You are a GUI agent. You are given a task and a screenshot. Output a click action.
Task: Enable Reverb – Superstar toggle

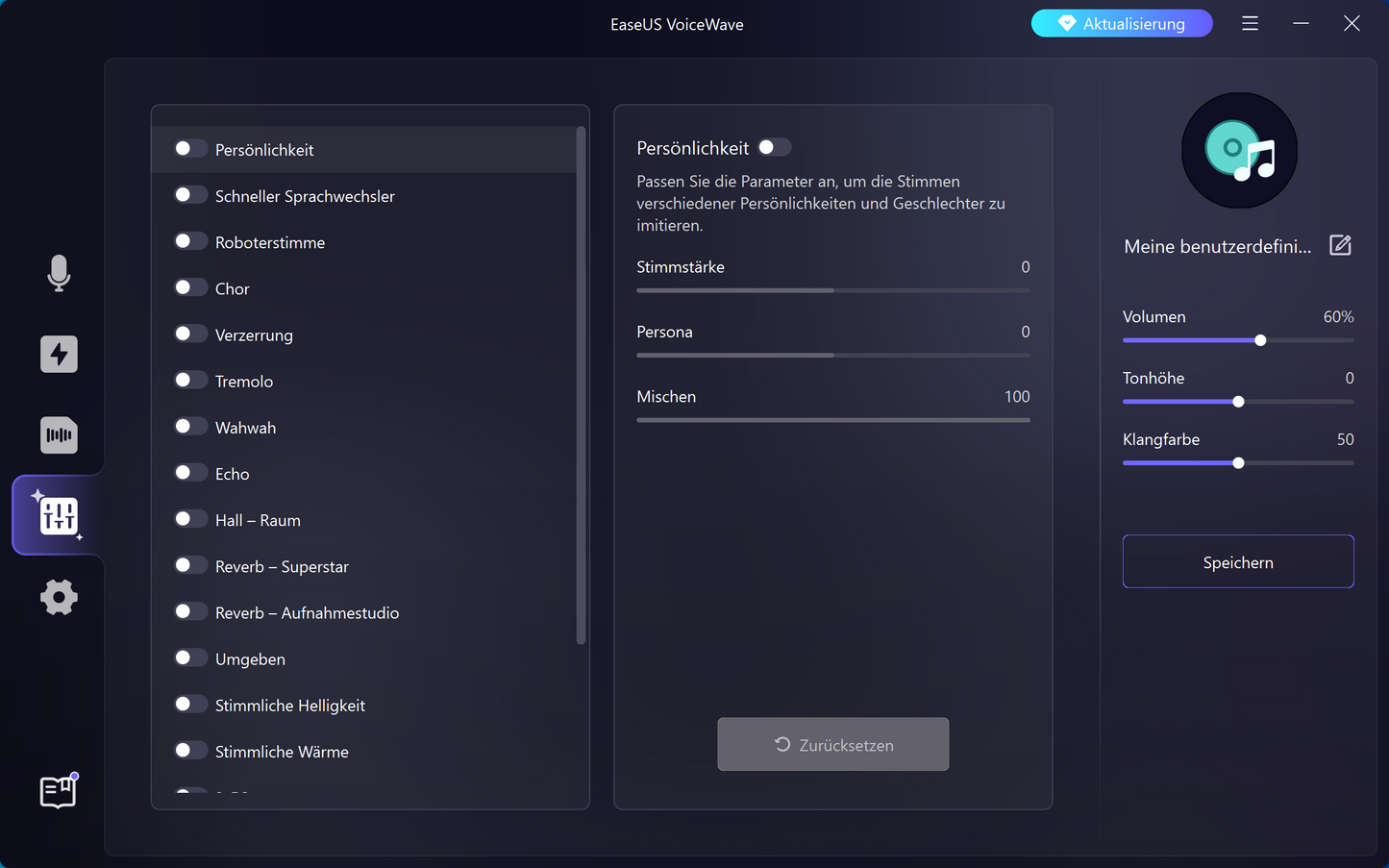click(190, 564)
